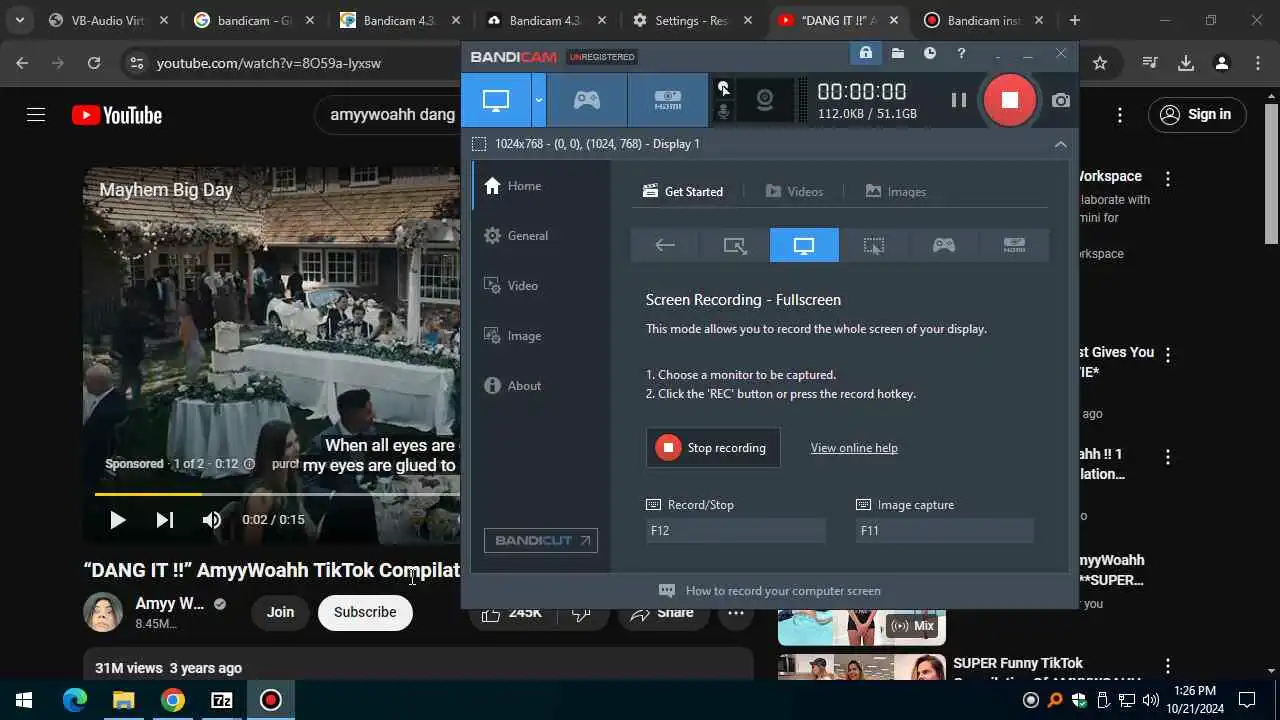Subscribe to the Amyy W channel

[x=365, y=612]
